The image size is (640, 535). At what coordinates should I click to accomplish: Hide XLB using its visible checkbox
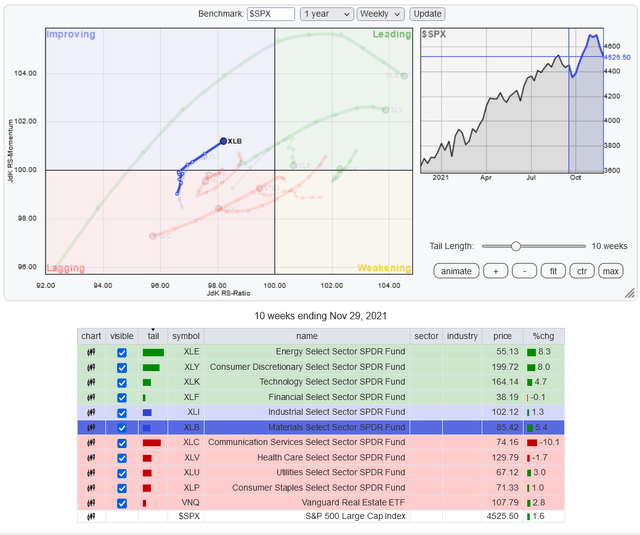point(122,428)
